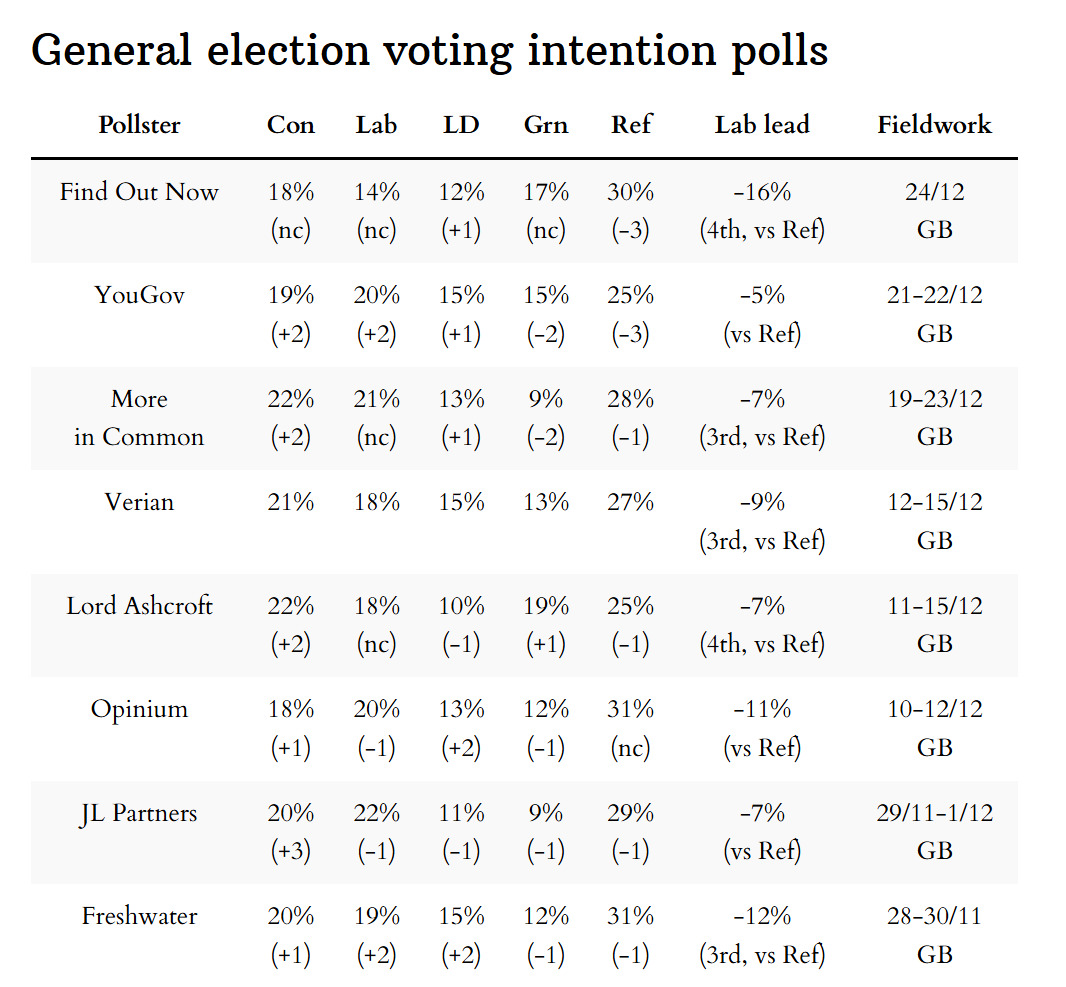This screenshot has height=987, width=1066.
Task: Click the LD column header
Action: point(461,125)
